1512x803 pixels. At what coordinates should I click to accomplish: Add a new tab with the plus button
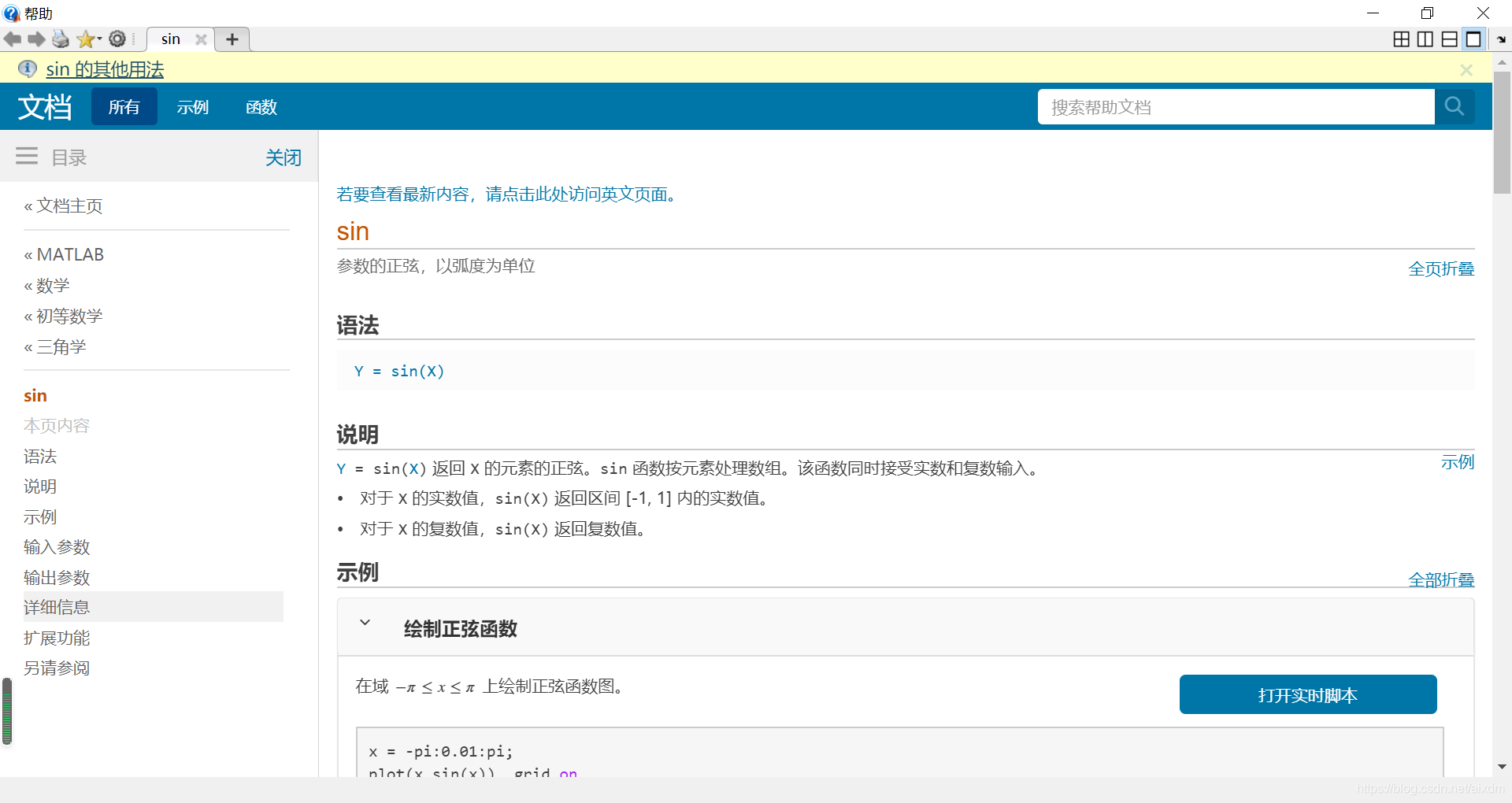[x=232, y=39]
